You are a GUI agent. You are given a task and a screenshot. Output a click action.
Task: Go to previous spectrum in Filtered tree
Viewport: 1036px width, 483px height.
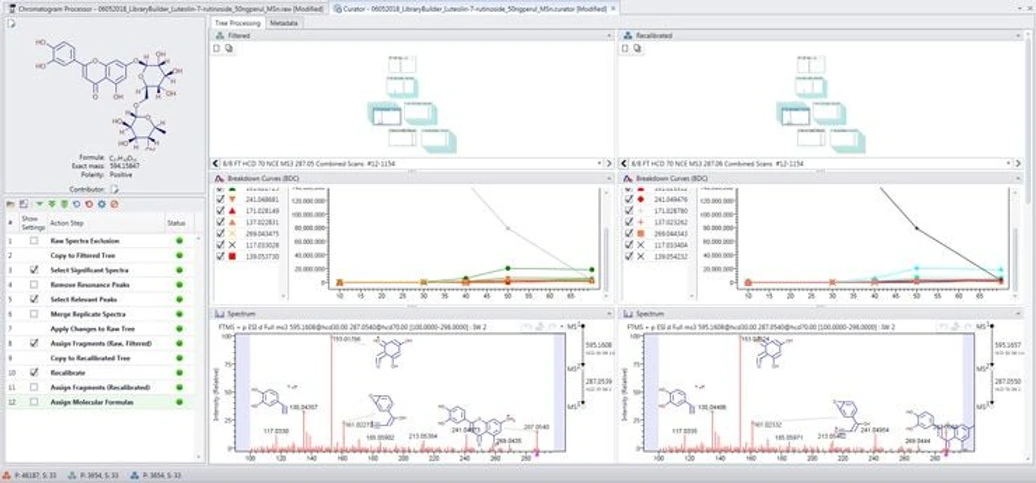pos(215,163)
